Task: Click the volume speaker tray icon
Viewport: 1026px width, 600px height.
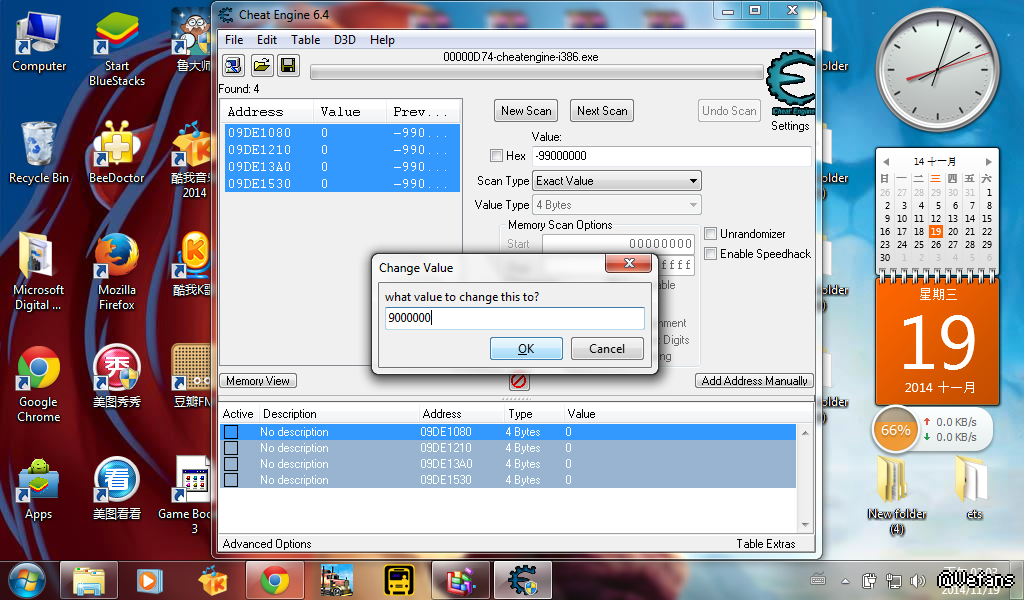Action: (917, 580)
